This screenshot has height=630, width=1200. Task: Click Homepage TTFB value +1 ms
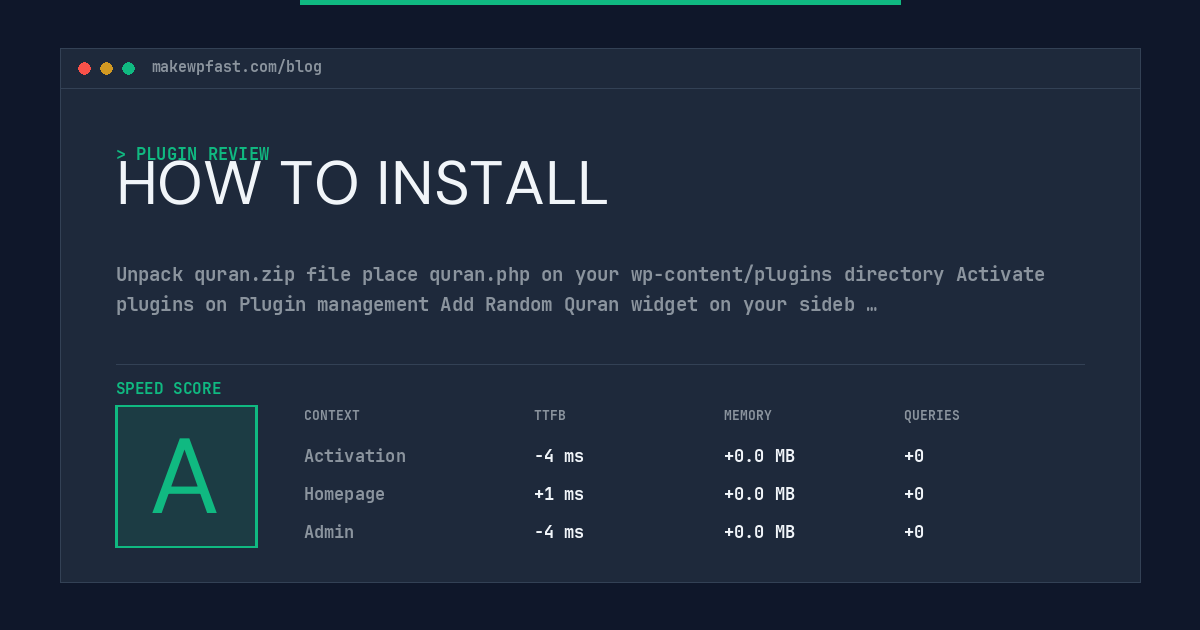(x=559, y=494)
